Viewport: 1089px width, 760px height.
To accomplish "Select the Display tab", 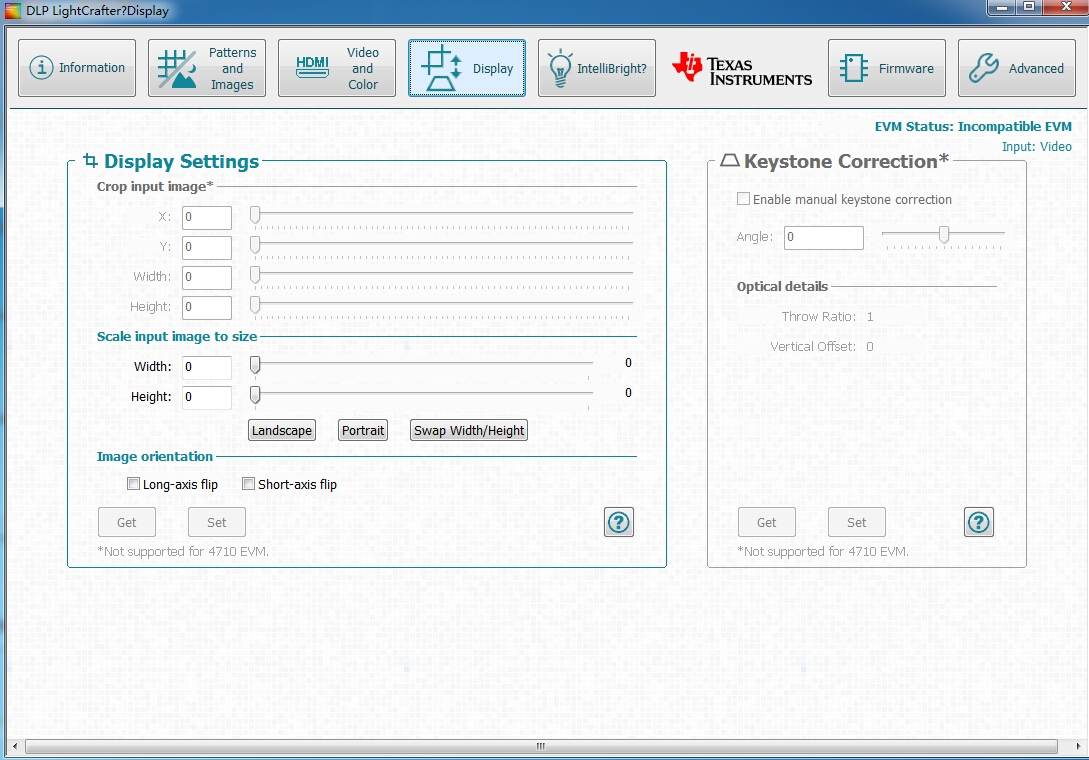I will (467, 68).
